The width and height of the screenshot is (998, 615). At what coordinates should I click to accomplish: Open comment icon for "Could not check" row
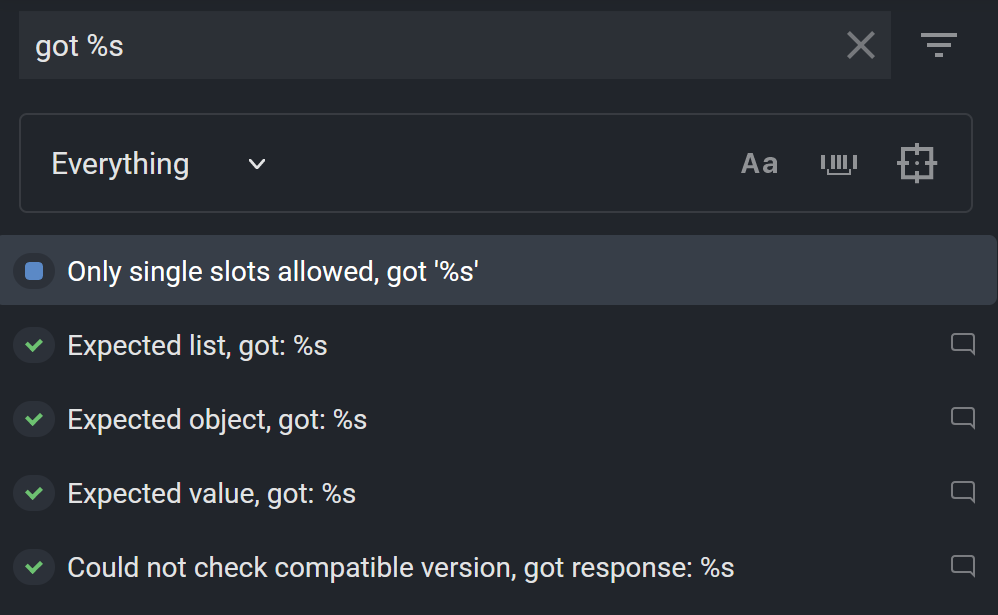[x=962, y=567]
